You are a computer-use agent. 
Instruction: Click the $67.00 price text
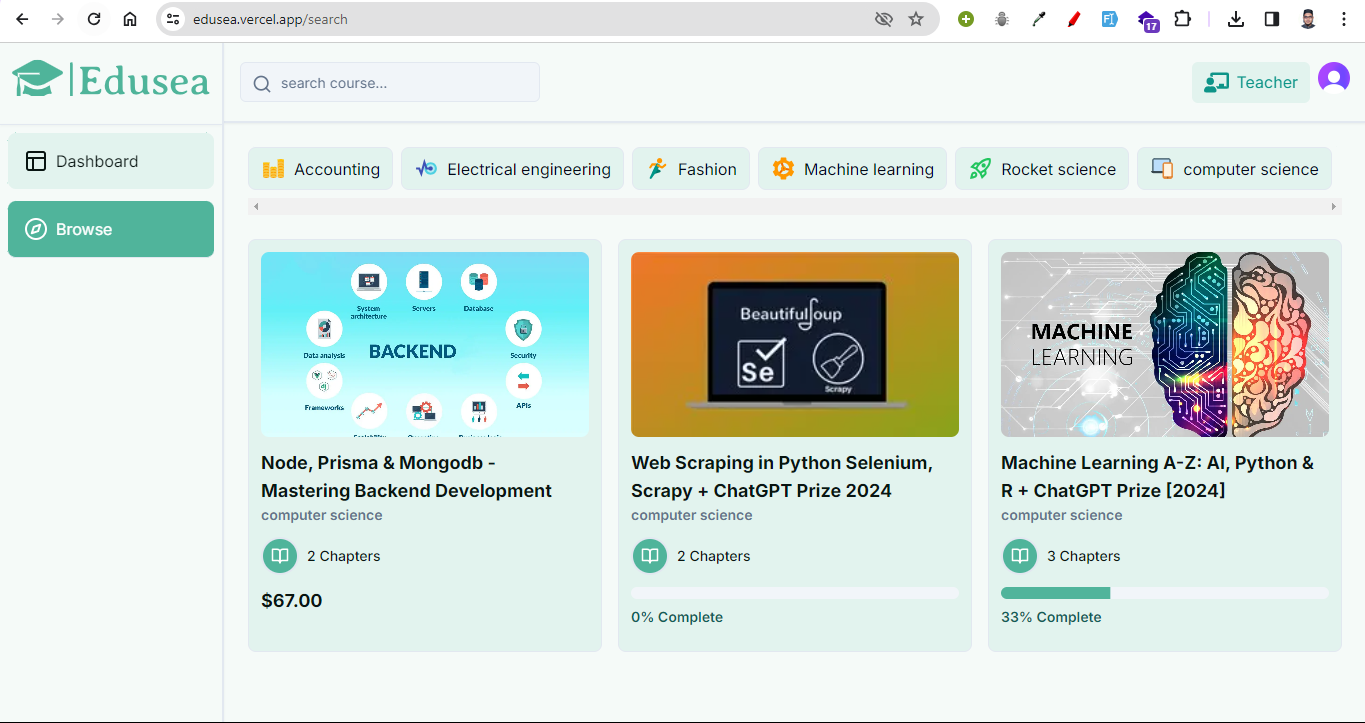[x=292, y=601]
